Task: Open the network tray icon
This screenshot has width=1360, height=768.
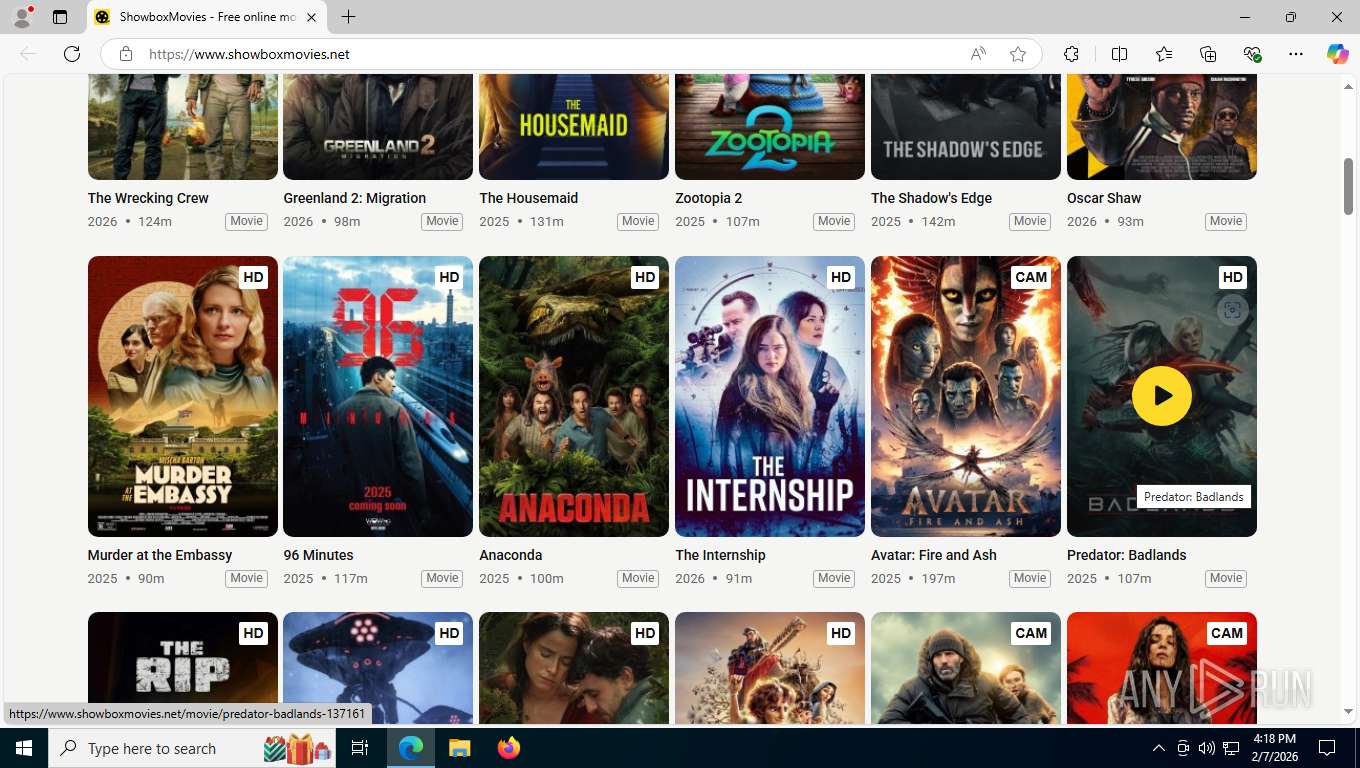Action: pyautogui.click(x=1232, y=748)
